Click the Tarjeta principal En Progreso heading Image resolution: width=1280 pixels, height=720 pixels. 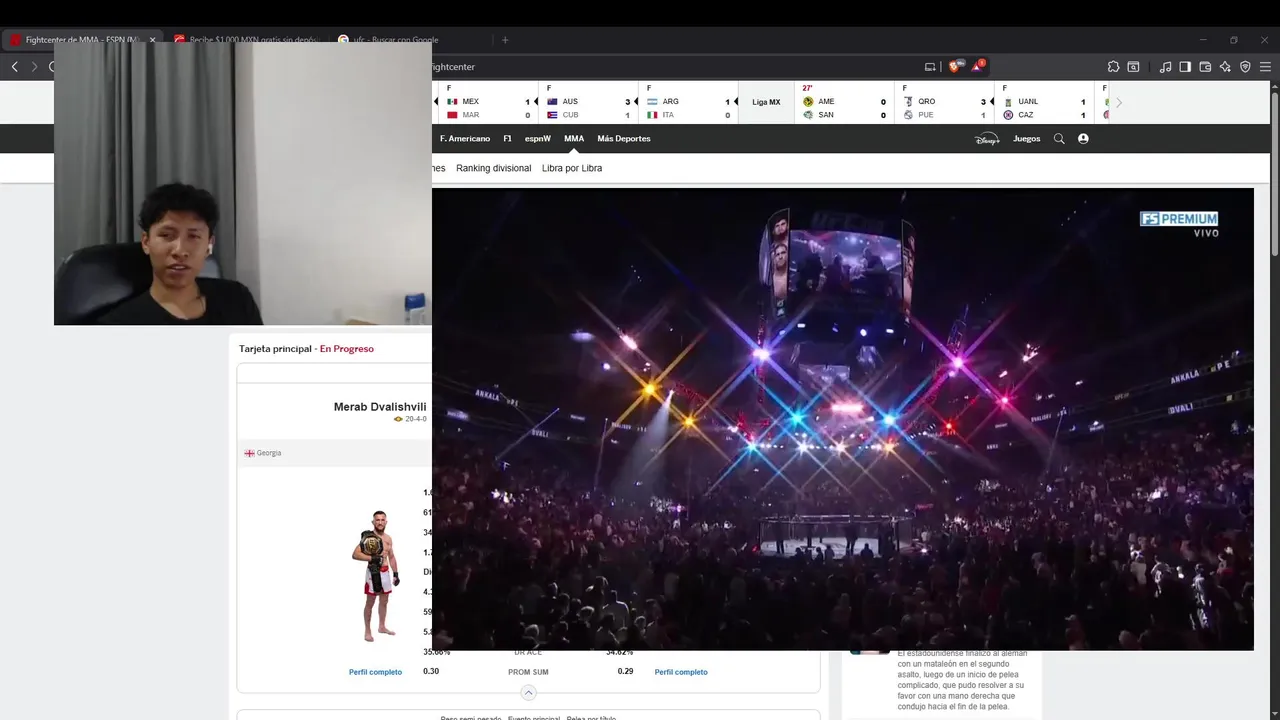pyautogui.click(x=306, y=349)
